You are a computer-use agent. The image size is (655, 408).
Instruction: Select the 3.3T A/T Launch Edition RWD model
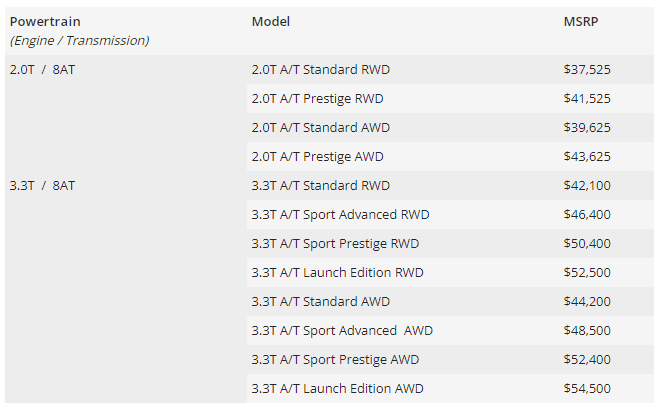pyautogui.click(x=337, y=273)
